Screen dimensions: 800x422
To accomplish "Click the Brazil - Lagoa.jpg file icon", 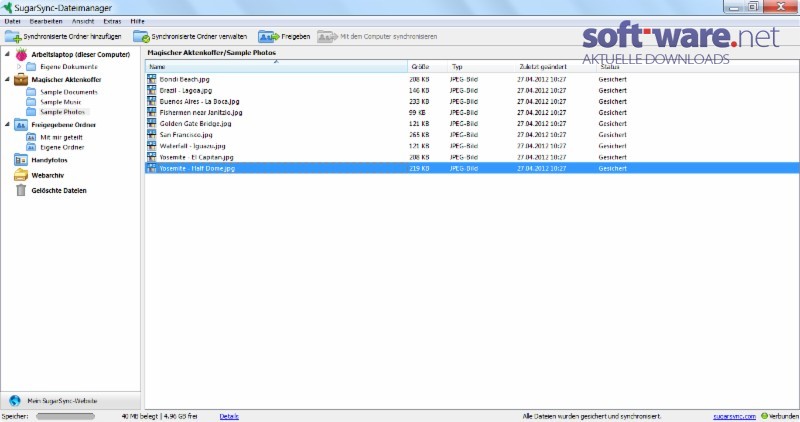I will 152,90.
